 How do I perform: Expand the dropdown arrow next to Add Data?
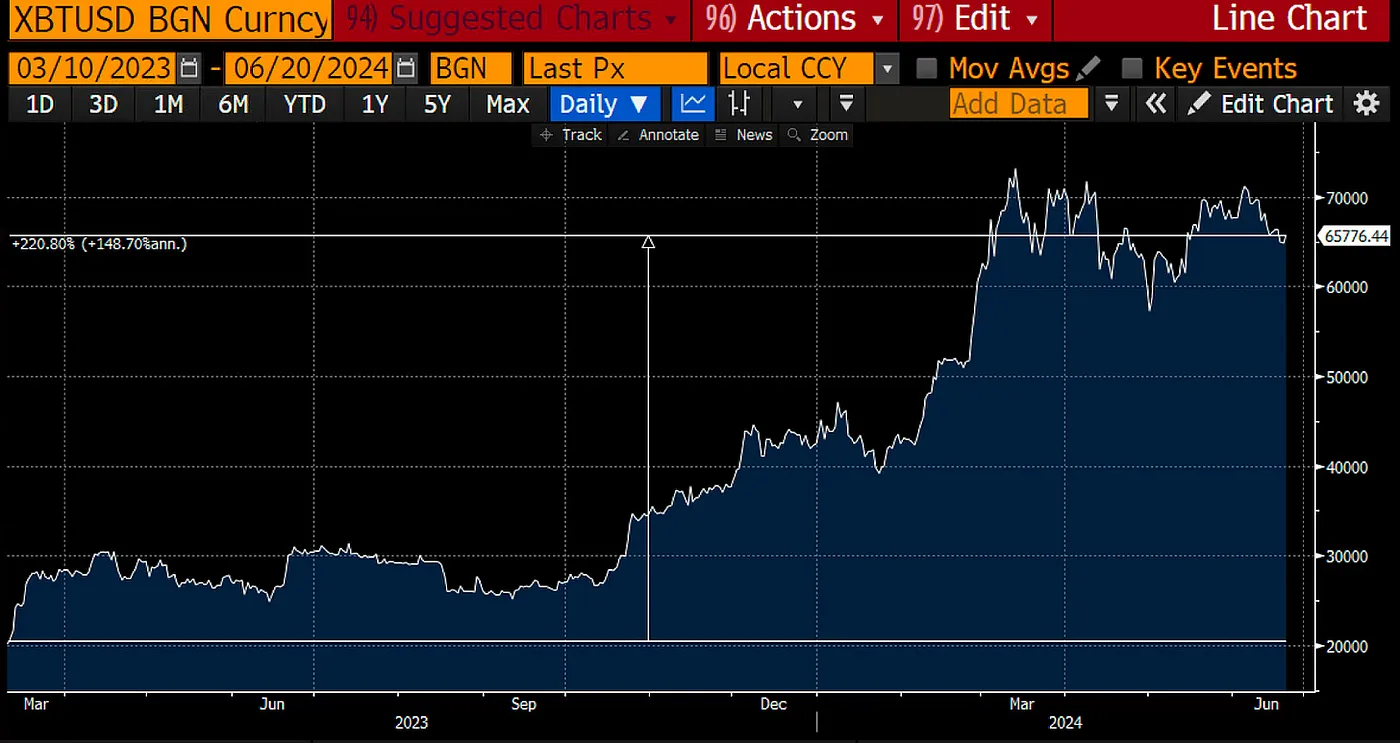tap(1111, 103)
